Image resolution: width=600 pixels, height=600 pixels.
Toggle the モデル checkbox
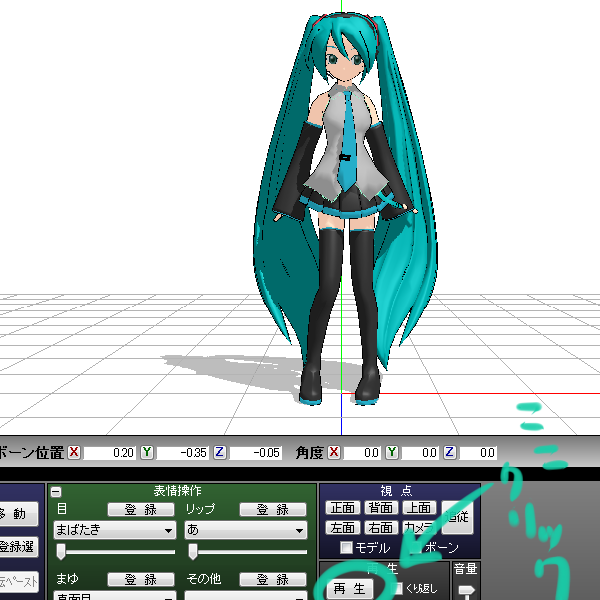coord(346,548)
